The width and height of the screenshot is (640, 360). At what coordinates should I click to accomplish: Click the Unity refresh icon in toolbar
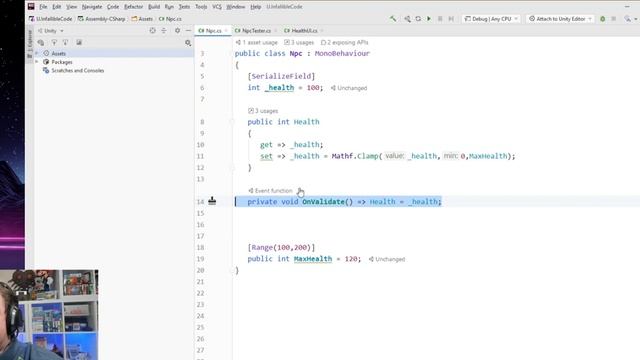418,19
